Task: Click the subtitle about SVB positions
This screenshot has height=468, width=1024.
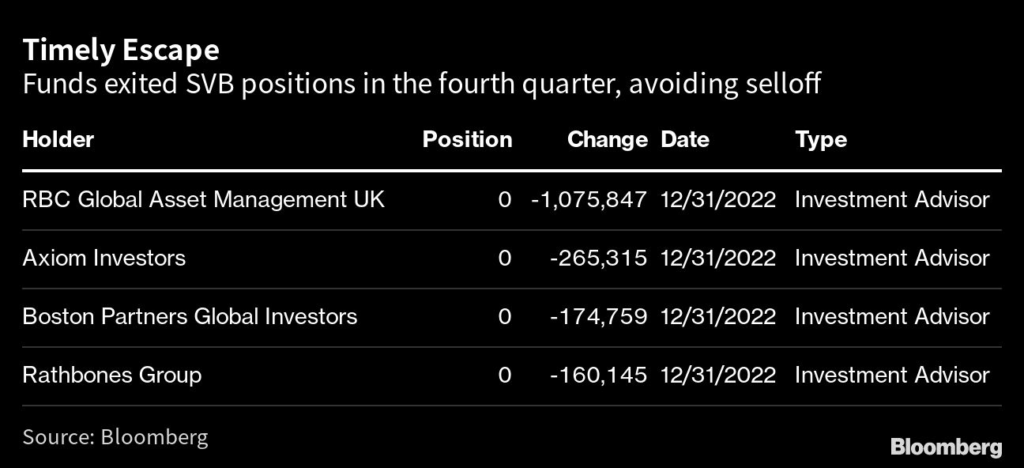Action: point(421,85)
